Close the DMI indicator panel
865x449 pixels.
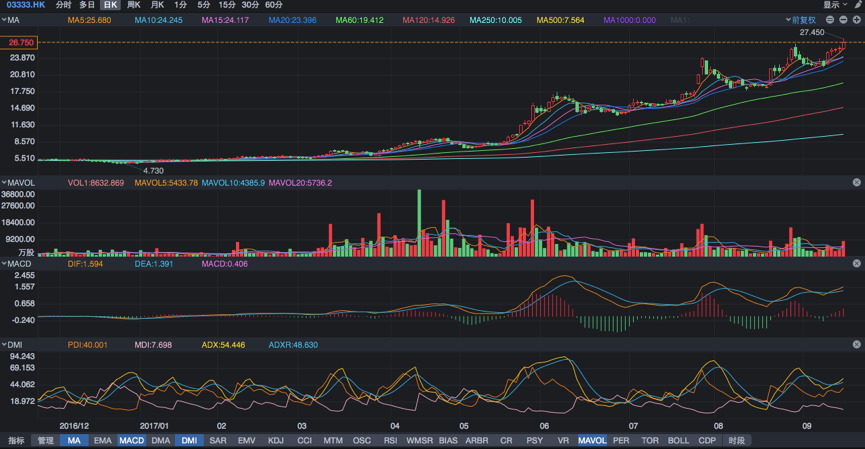tap(857, 345)
